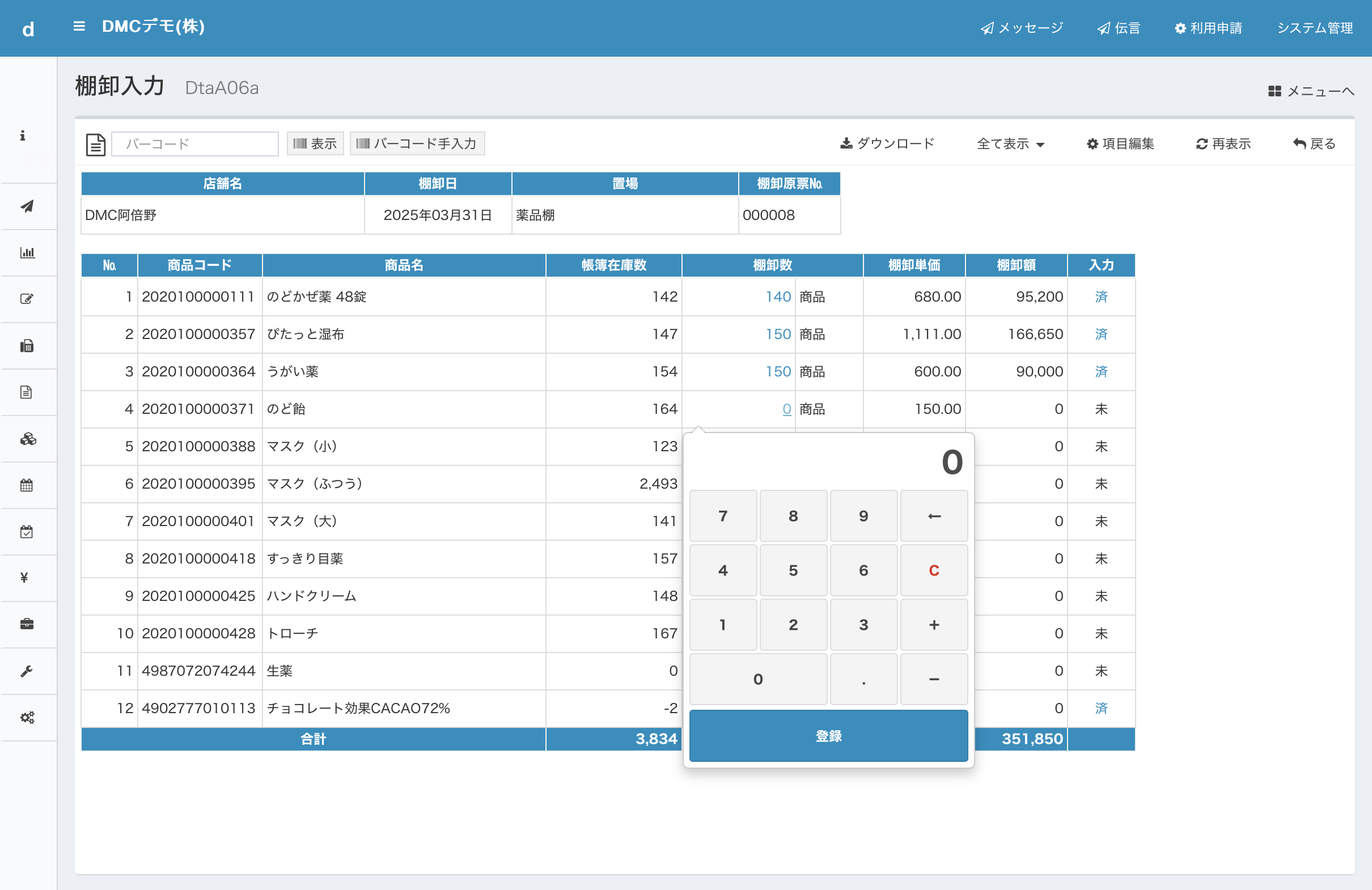This screenshot has width=1372, height=890.
Task: Click 戻る to go back
Action: 1314,143
